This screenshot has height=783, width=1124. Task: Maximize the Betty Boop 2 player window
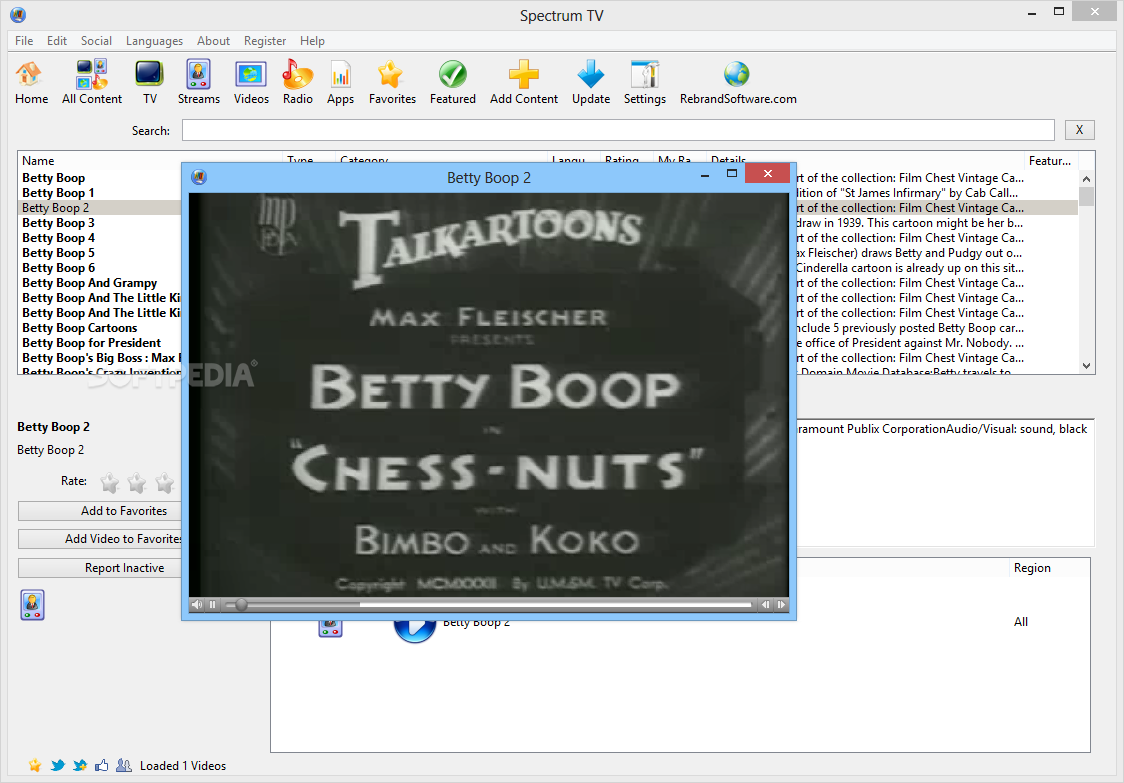[731, 174]
